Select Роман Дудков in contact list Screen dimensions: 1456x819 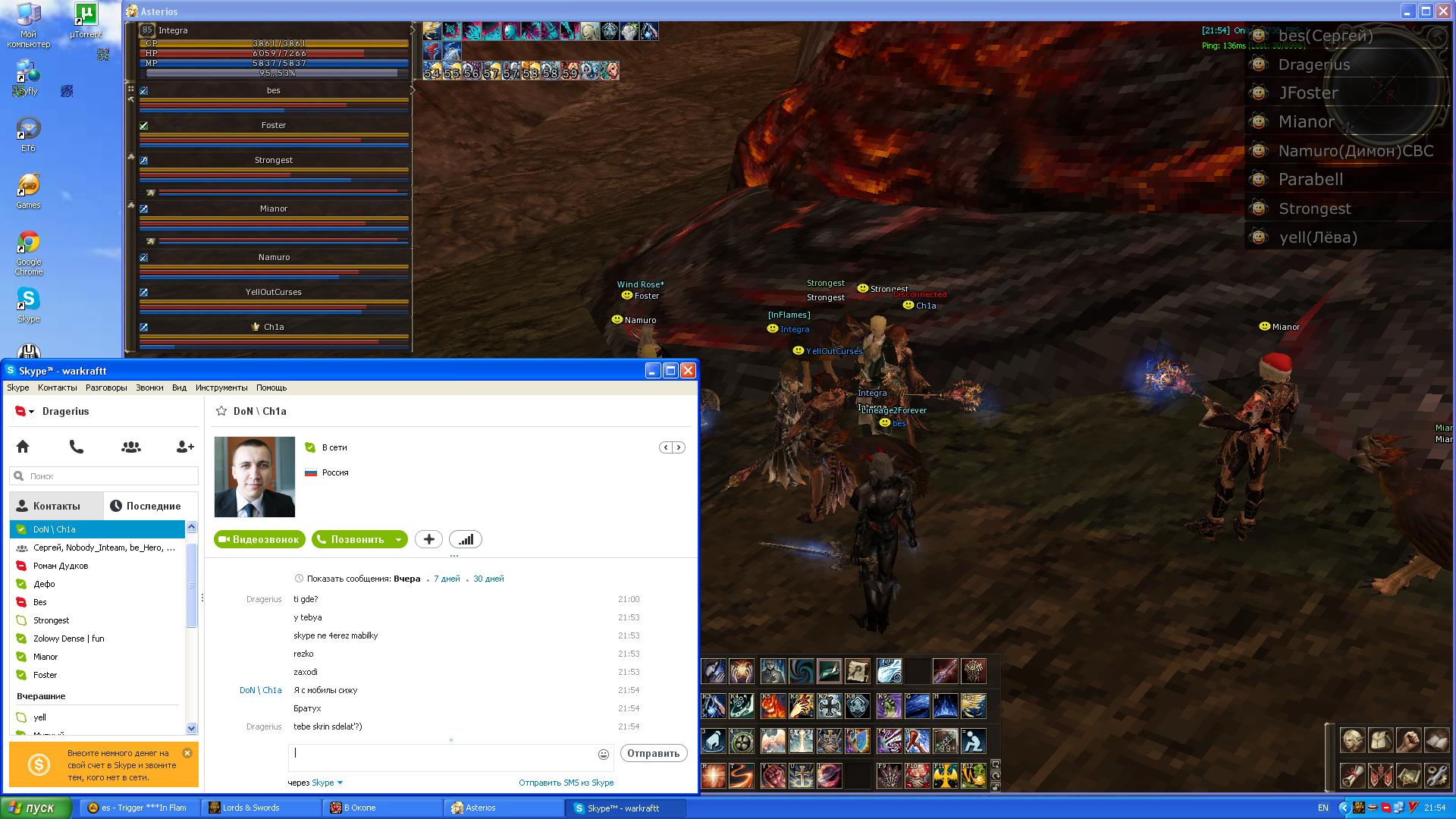97,566
